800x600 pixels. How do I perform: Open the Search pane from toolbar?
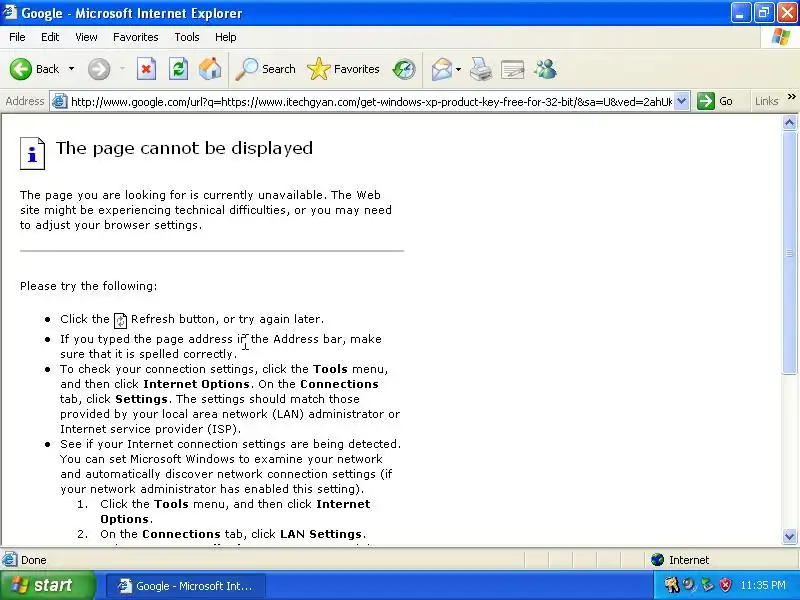[265, 69]
